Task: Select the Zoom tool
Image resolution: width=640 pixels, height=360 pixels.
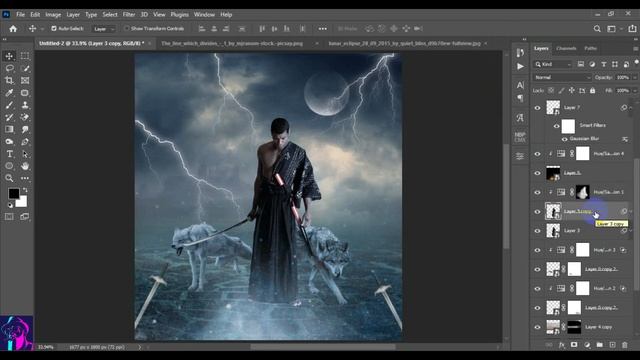Action: 9,178
